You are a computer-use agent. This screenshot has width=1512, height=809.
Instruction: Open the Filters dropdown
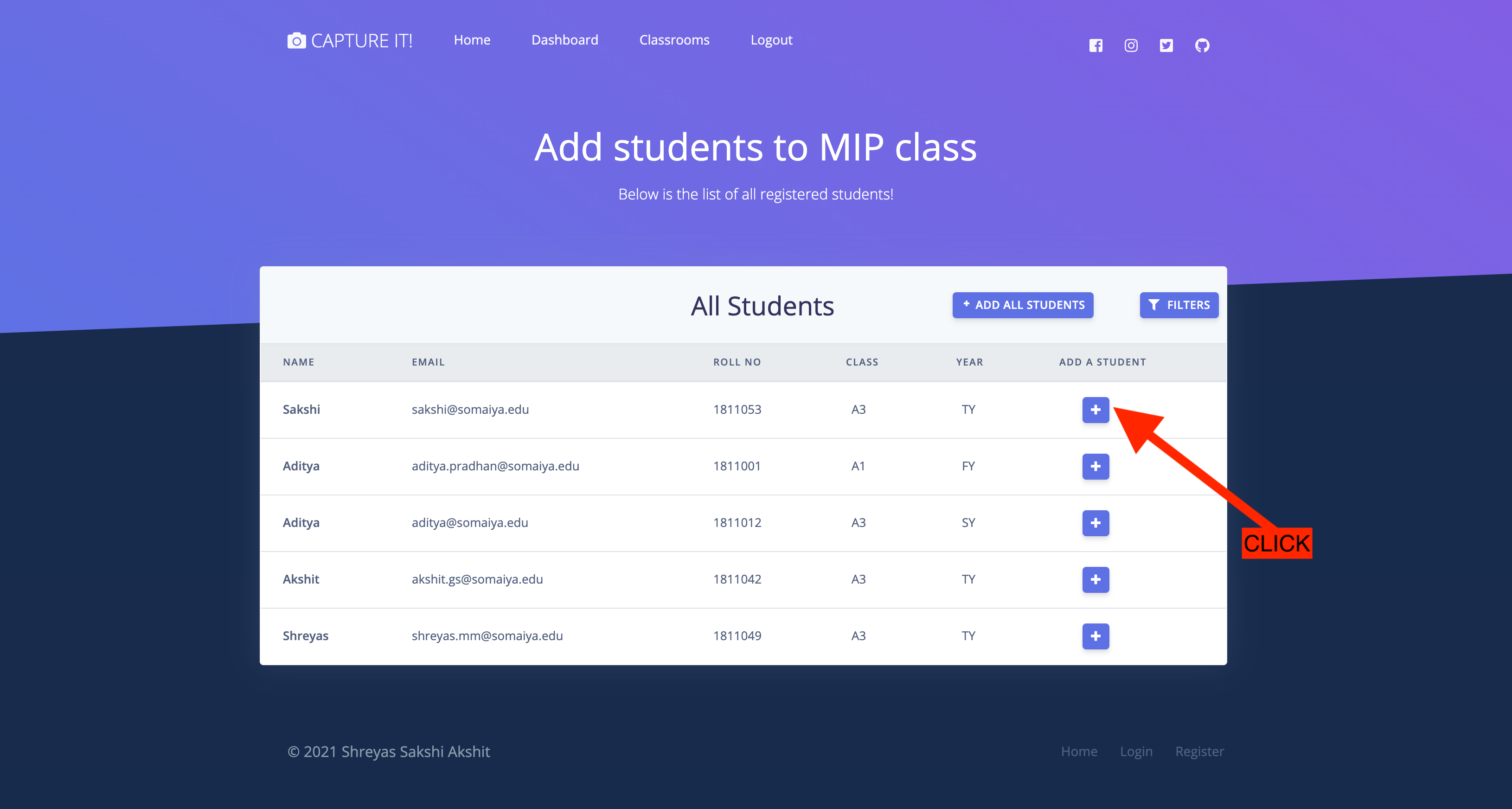click(1179, 305)
